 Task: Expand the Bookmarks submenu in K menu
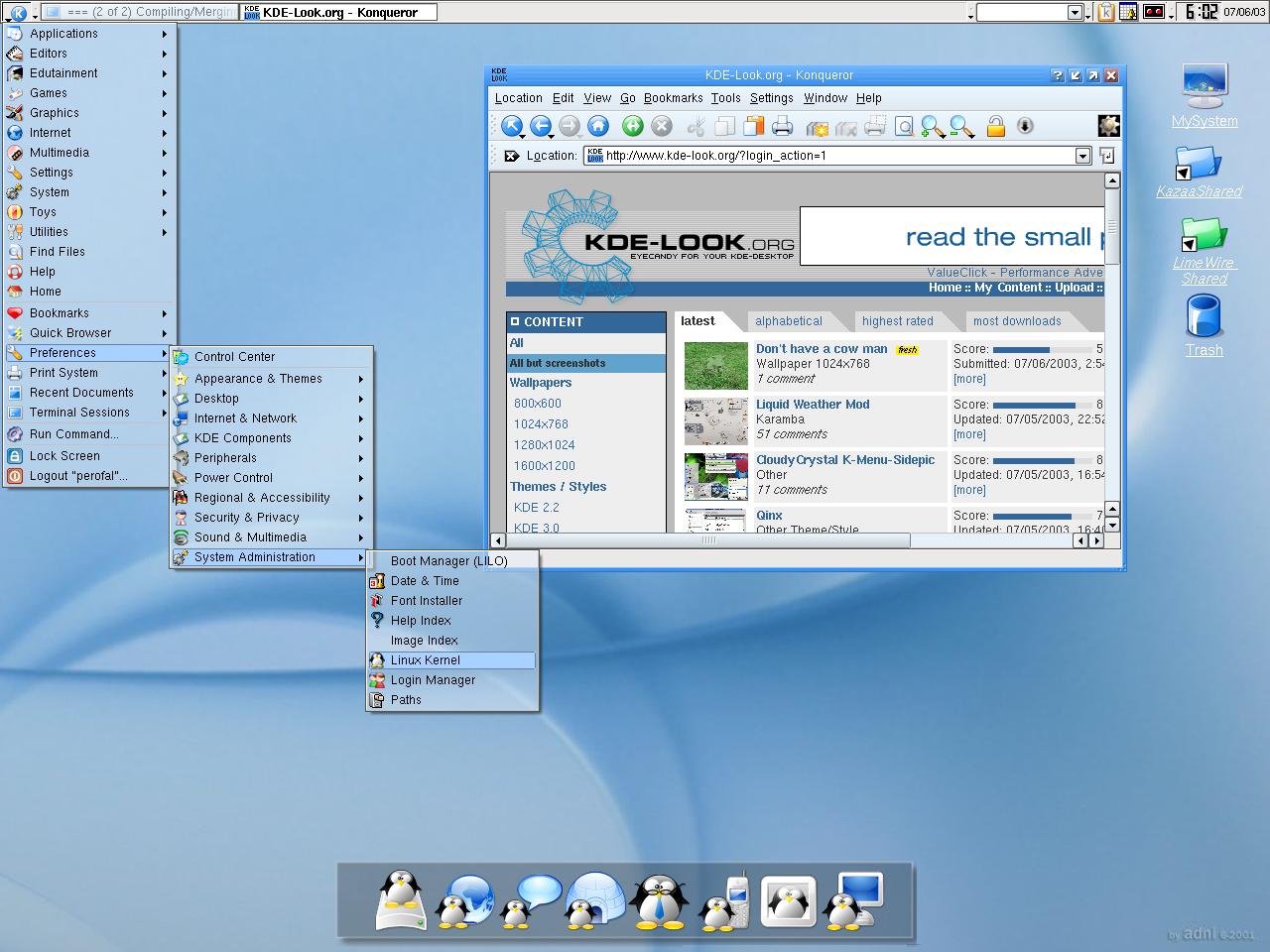pyautogui.click(x=89, y=313)
